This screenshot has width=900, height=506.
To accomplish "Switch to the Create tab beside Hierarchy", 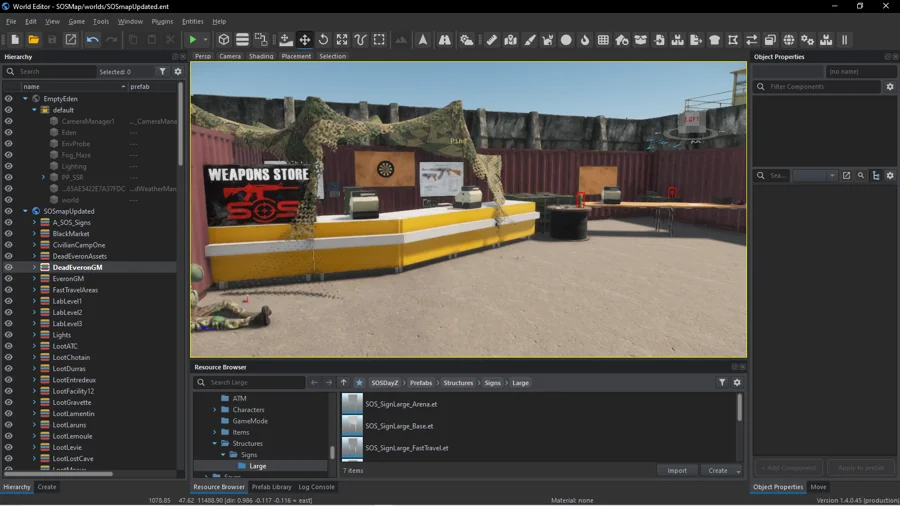I will [47, 486].
